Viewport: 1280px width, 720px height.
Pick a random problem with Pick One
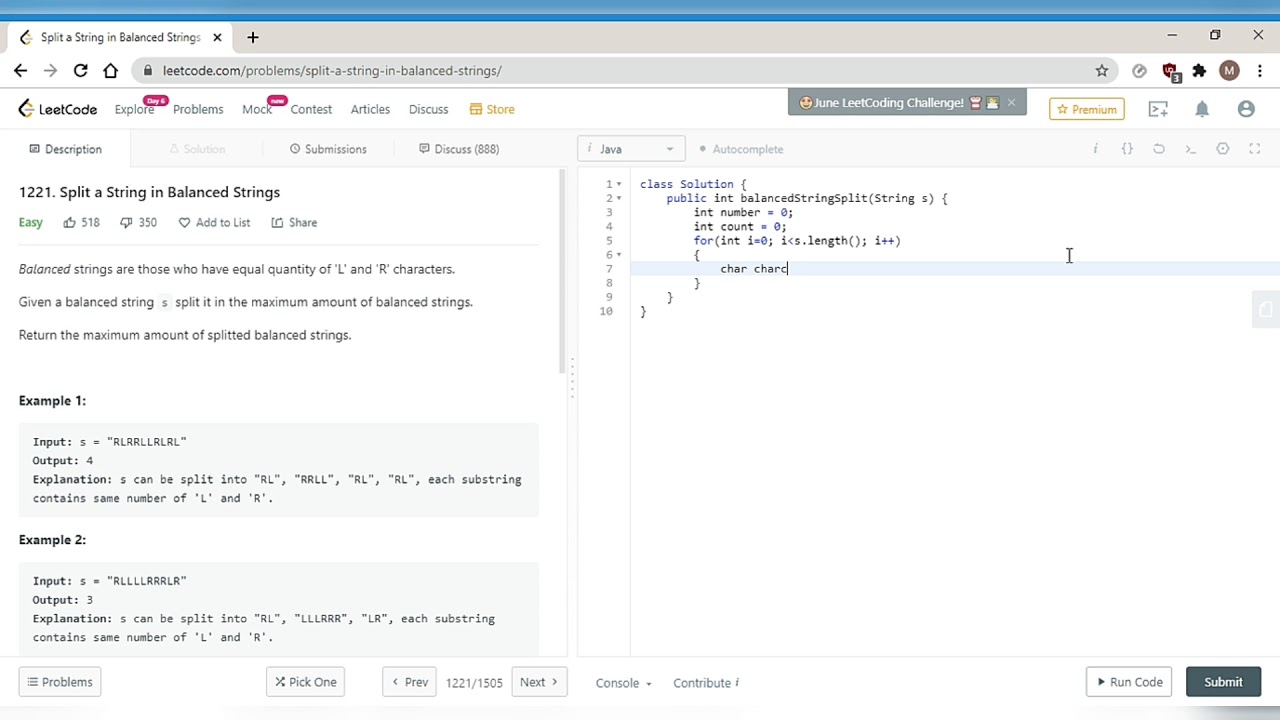click(x=305, y=682)
